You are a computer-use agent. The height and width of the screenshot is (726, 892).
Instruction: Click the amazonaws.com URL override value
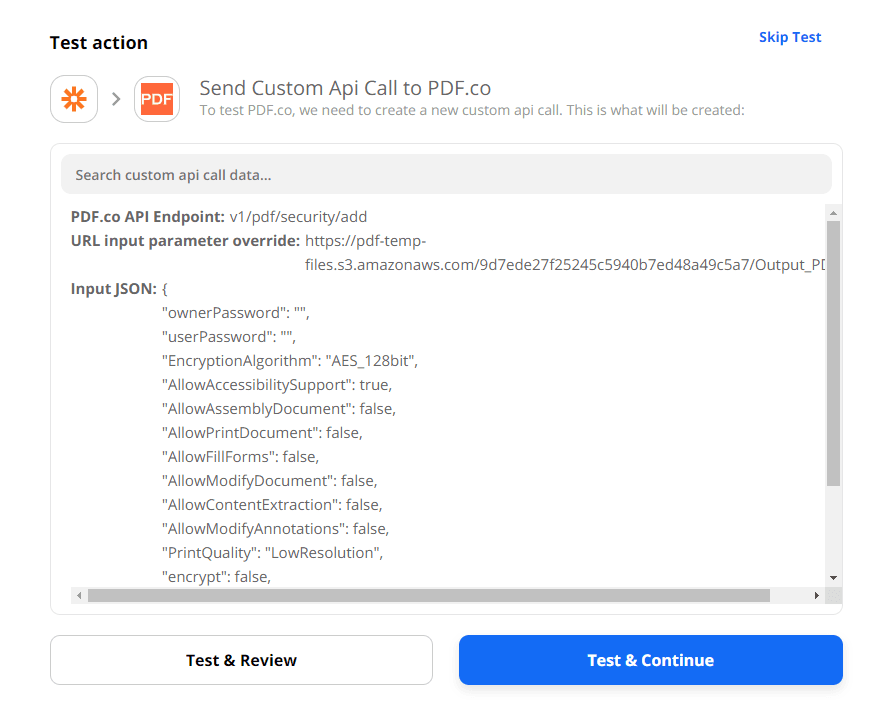[565, 265]
